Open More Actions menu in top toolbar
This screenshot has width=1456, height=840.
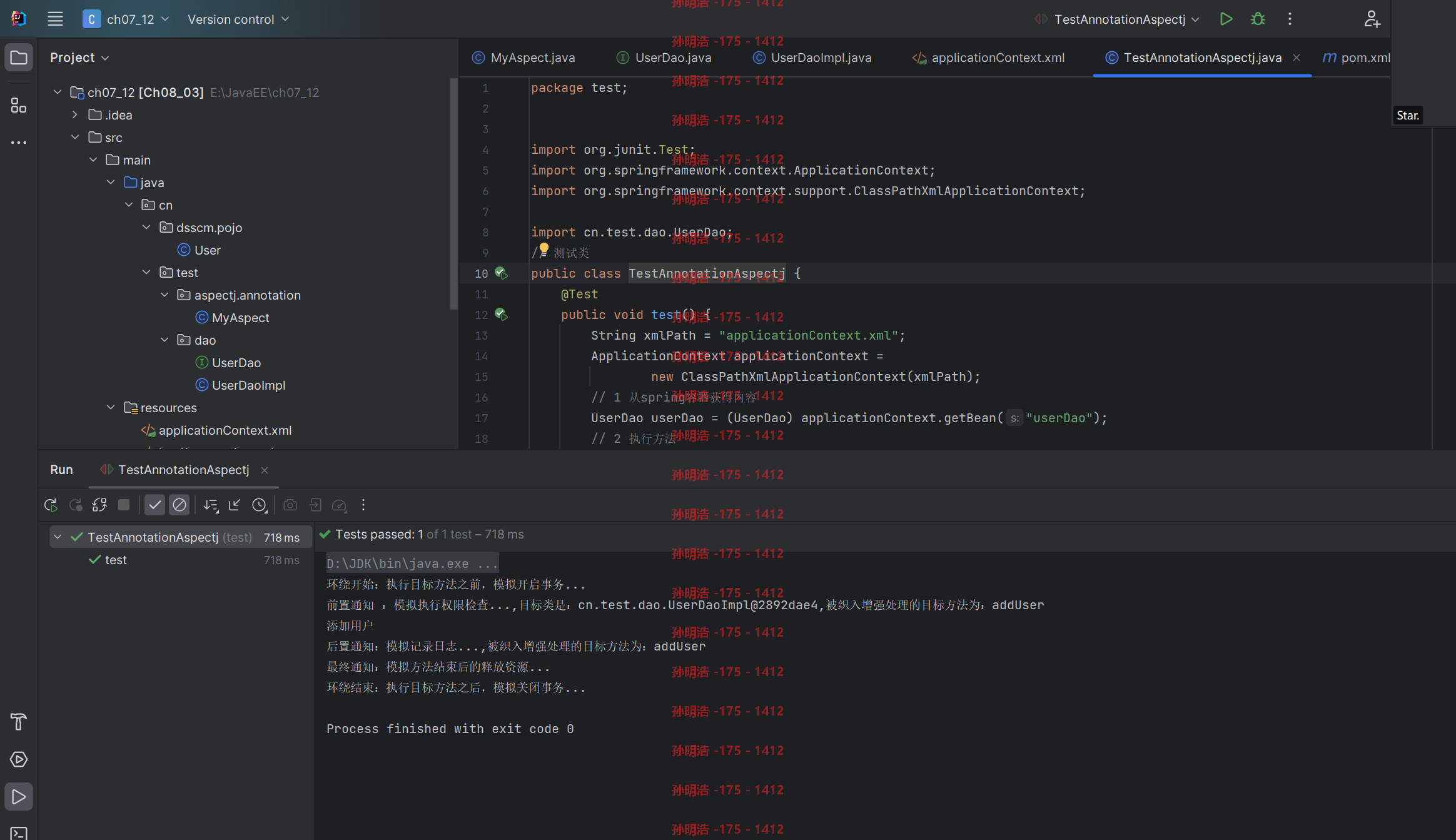point(1290,19)
